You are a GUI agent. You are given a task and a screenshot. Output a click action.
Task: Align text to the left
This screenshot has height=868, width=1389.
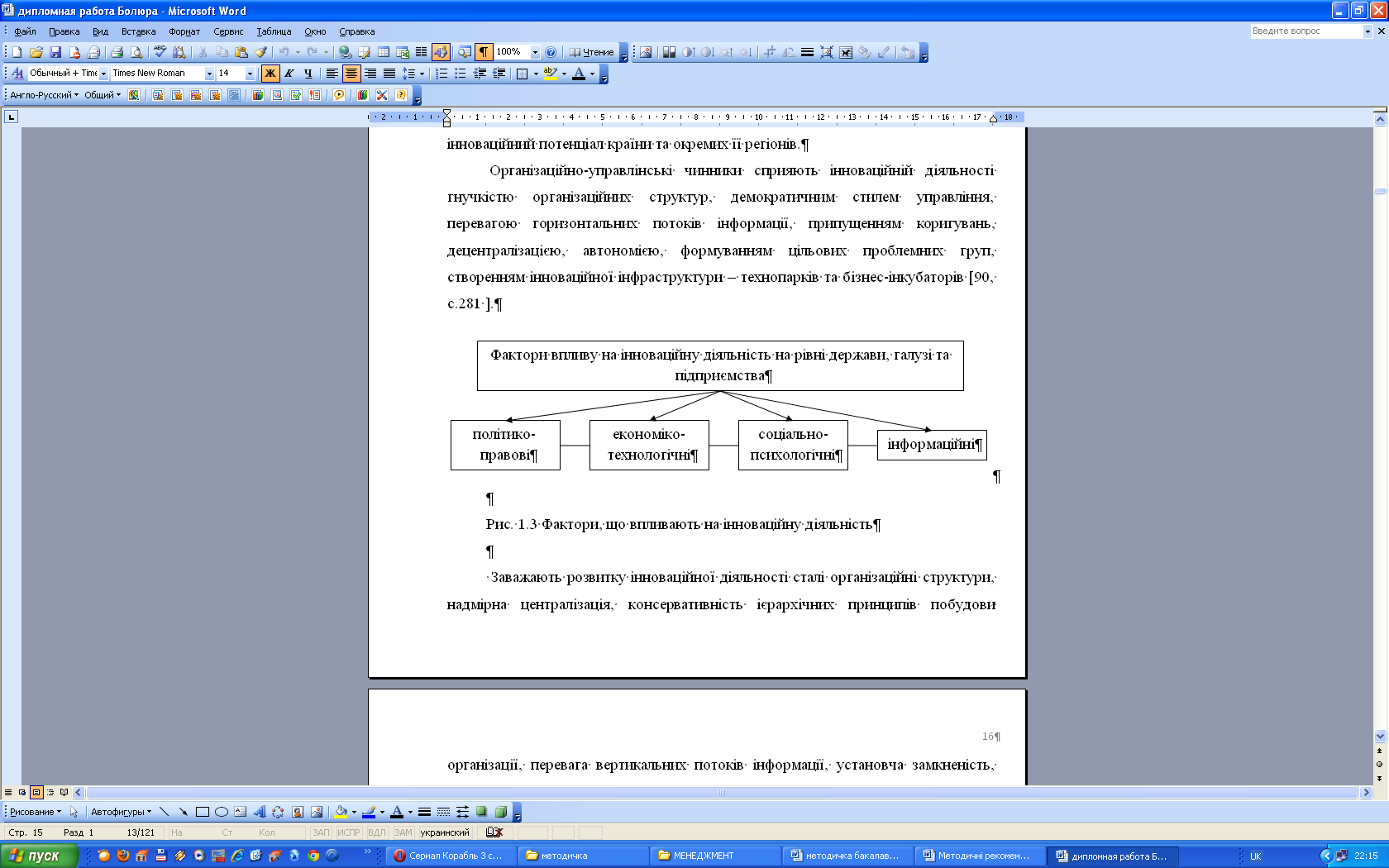click(332, 74)
